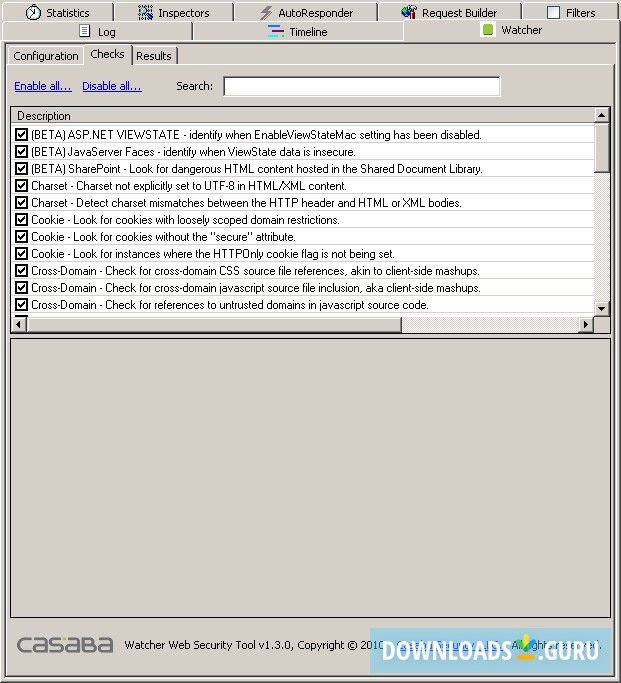This screenshot has width=621, height=683.
Task: Uncheck Charset not explicitly set to UTF-8
Action: [21, 186]
